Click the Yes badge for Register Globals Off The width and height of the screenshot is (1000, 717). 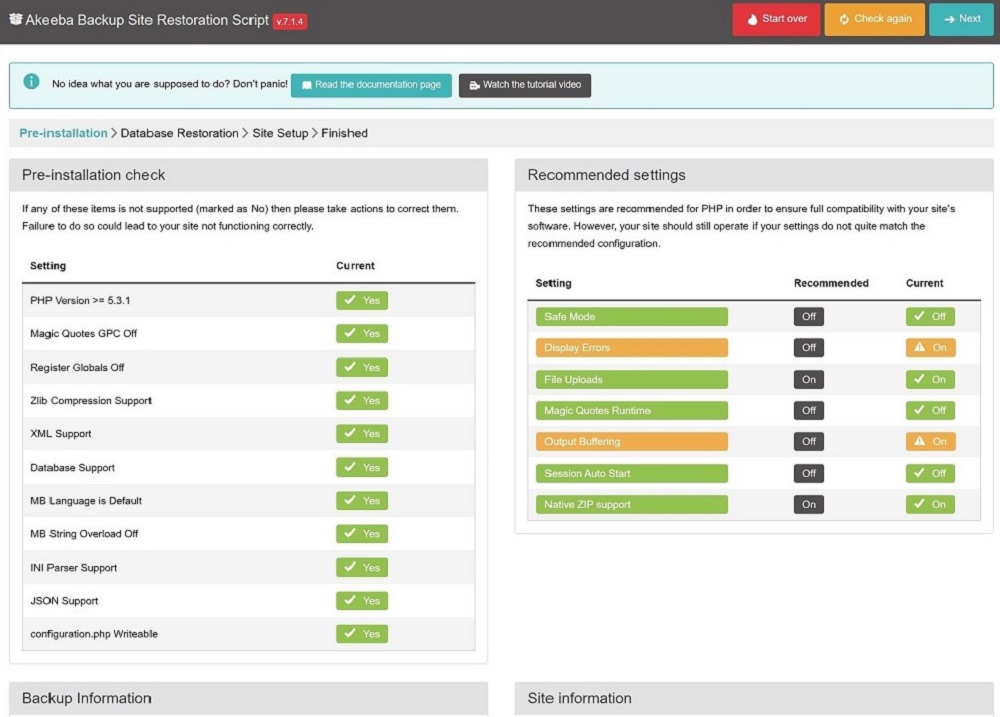click(x=362, y=367)
